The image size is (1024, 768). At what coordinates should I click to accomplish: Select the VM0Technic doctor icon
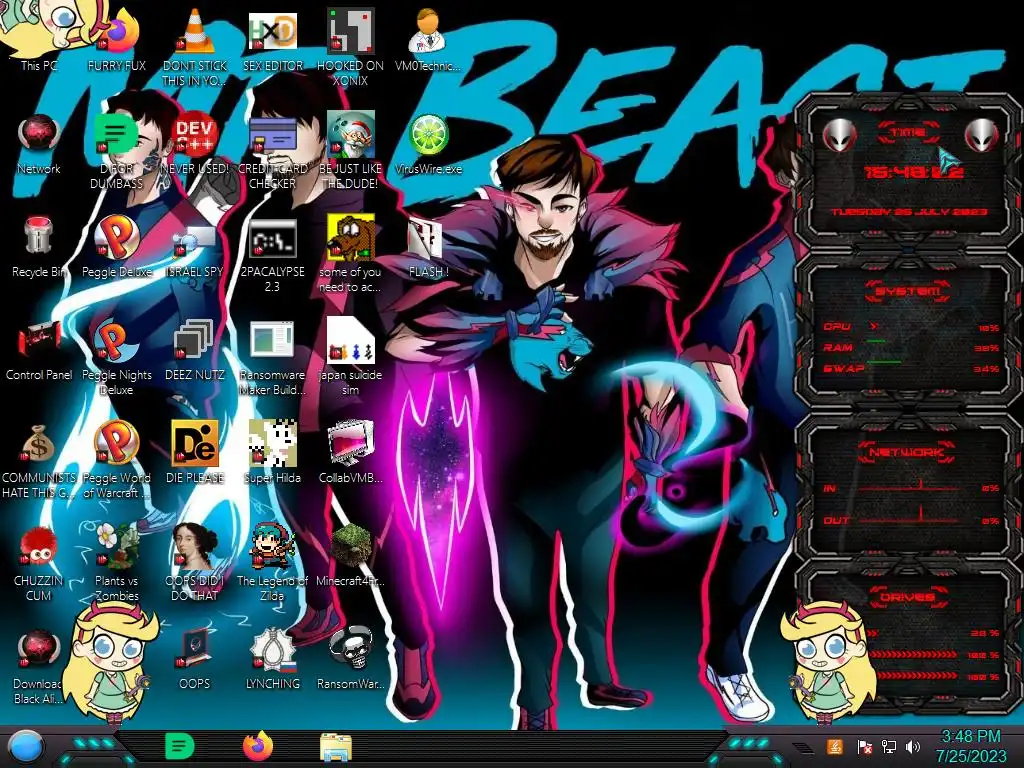pos(428,38)
